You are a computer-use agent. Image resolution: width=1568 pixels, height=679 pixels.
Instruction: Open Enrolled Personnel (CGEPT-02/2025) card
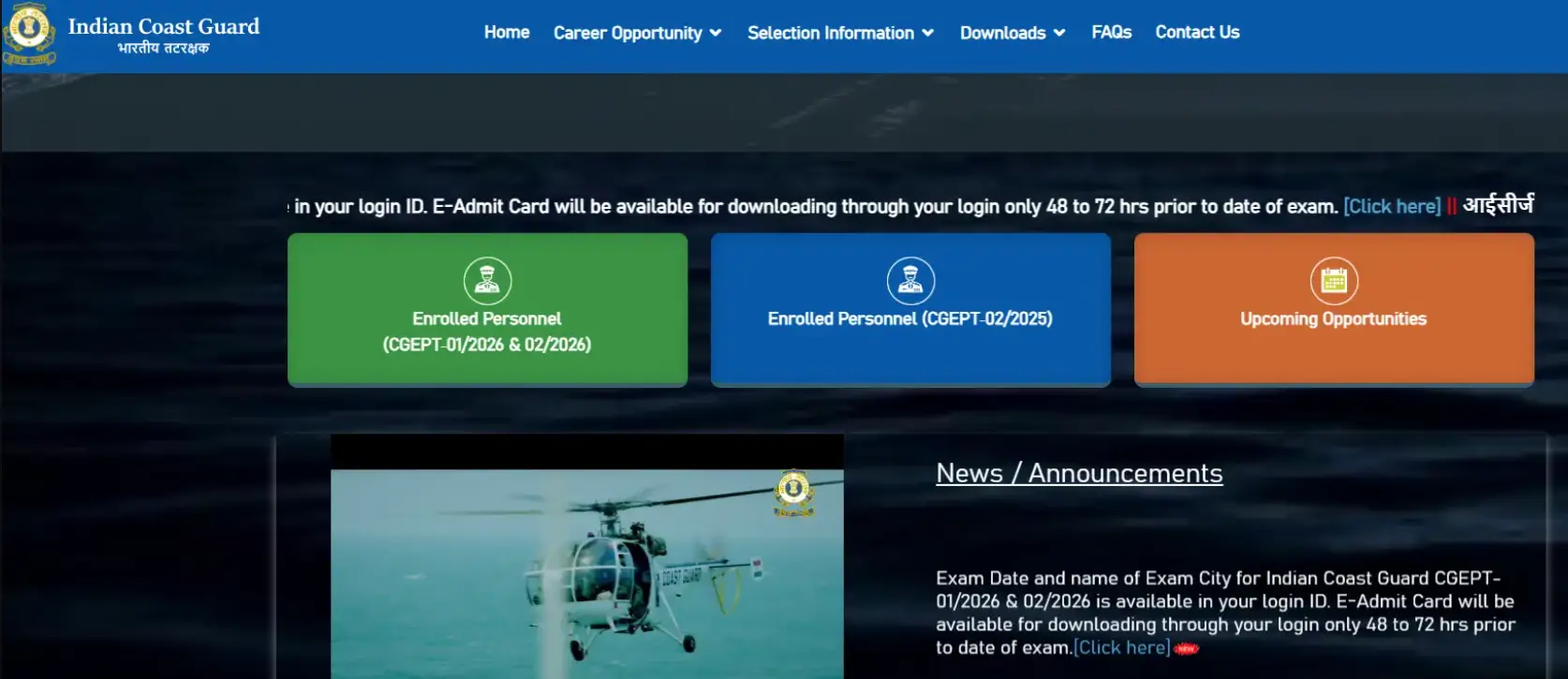click(x=910, y=309)
